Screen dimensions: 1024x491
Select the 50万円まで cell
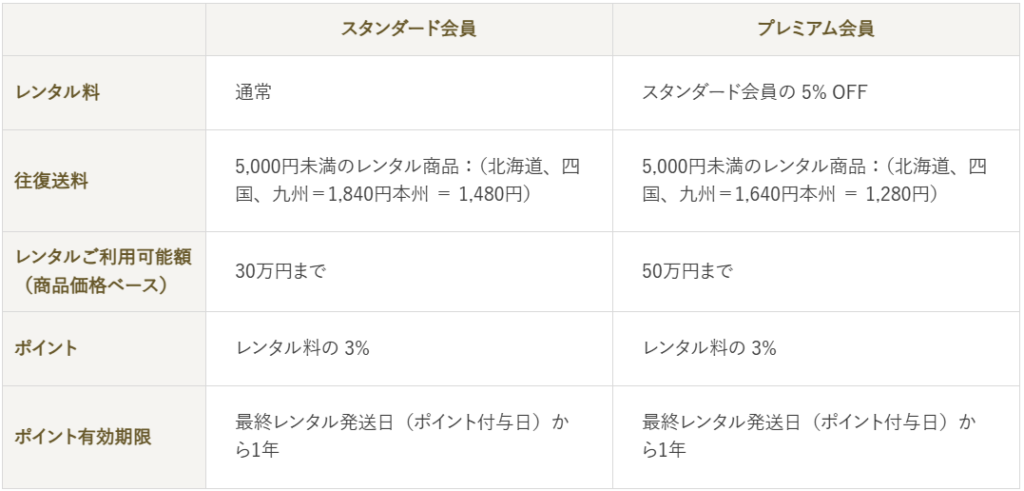coord(688,271)
